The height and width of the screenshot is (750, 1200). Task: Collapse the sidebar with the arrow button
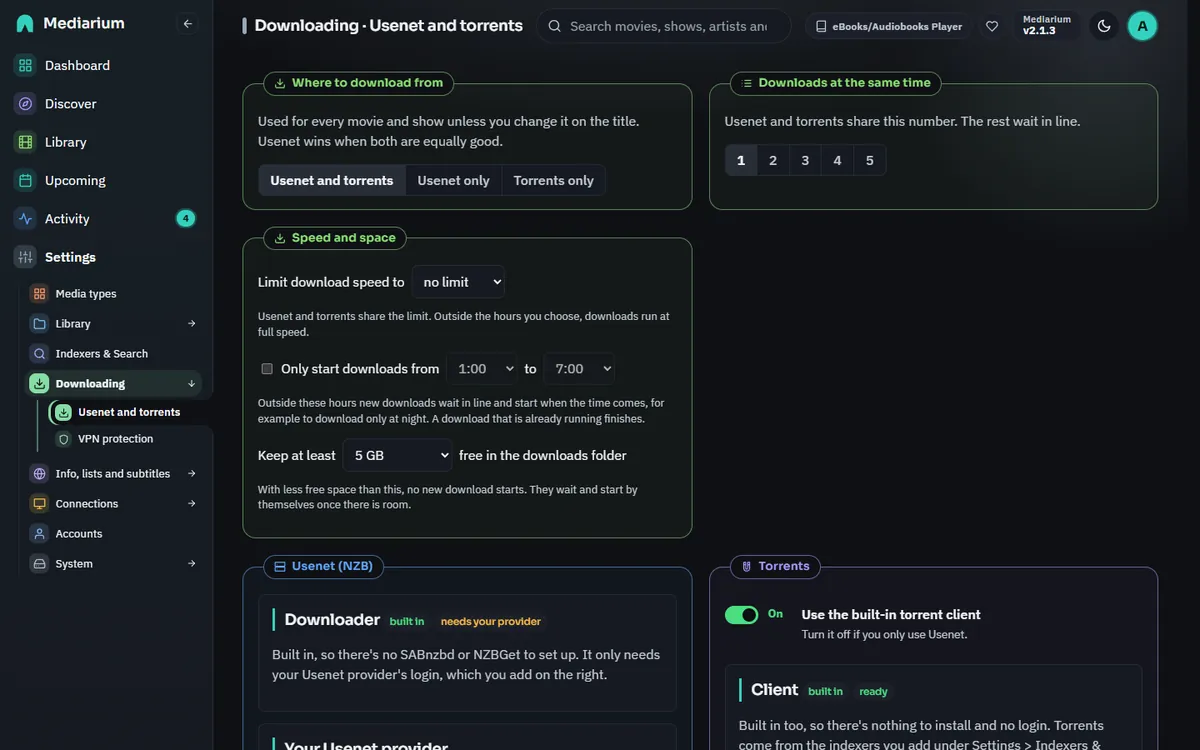coord(187,23)
